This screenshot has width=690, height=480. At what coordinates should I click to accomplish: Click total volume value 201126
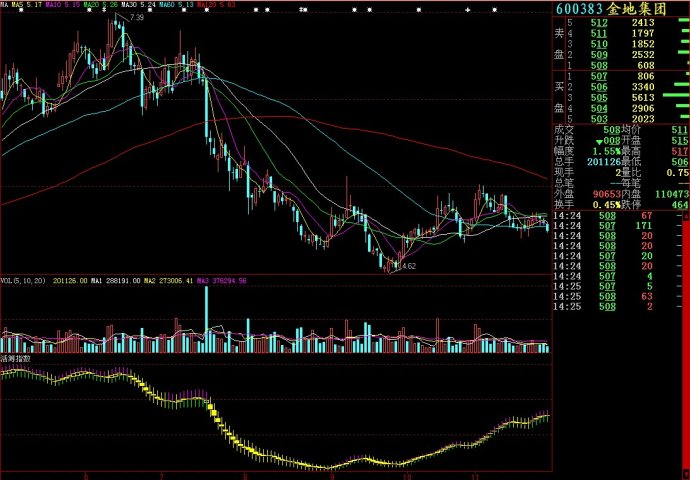603,162
